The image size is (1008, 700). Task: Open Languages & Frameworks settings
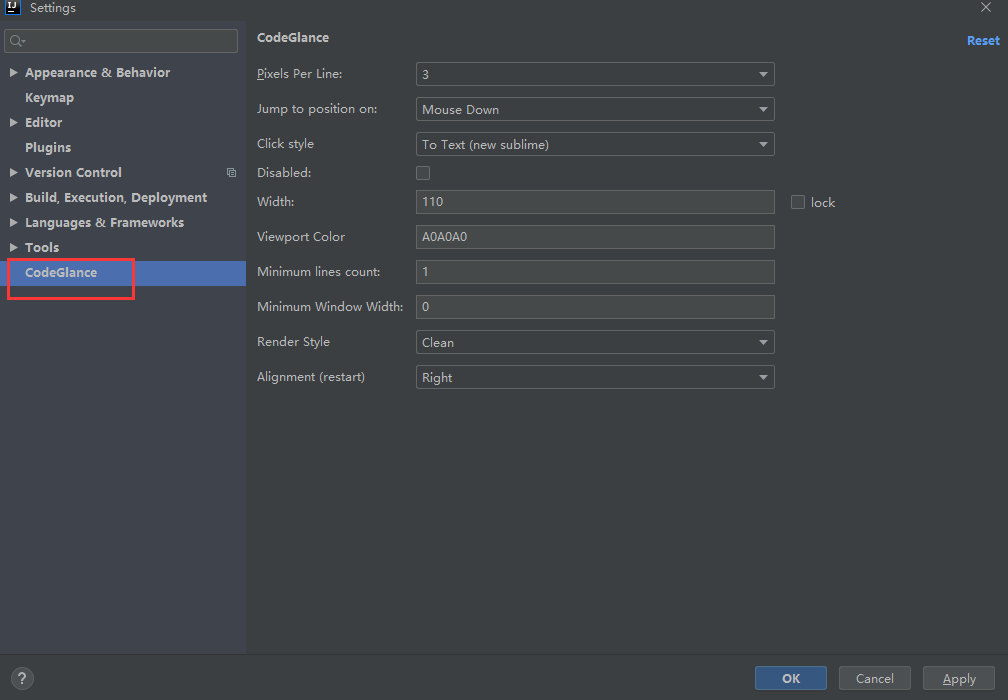105,222
